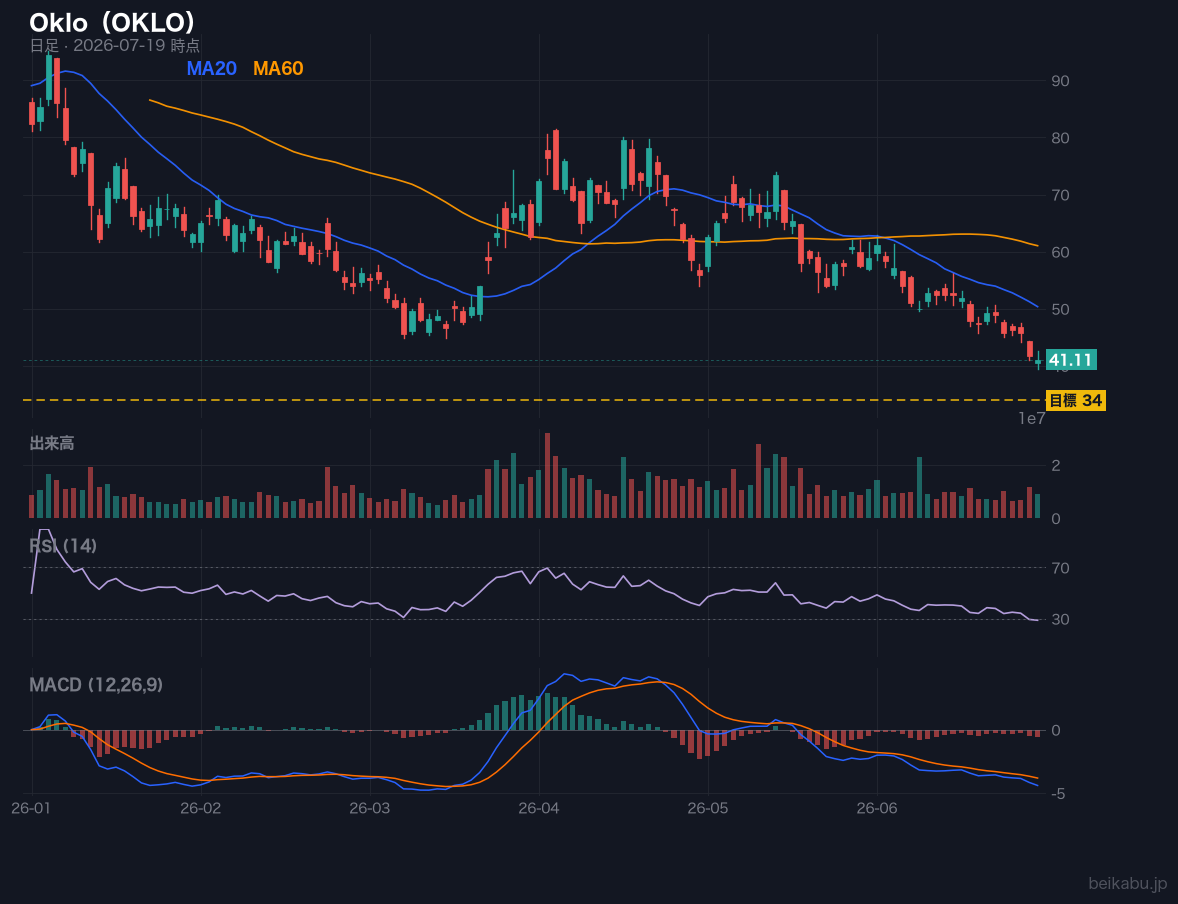Select the MA20 legend label
This screenshot has width=1178, height=904.
pyautogui.click(x=211, y=68)
